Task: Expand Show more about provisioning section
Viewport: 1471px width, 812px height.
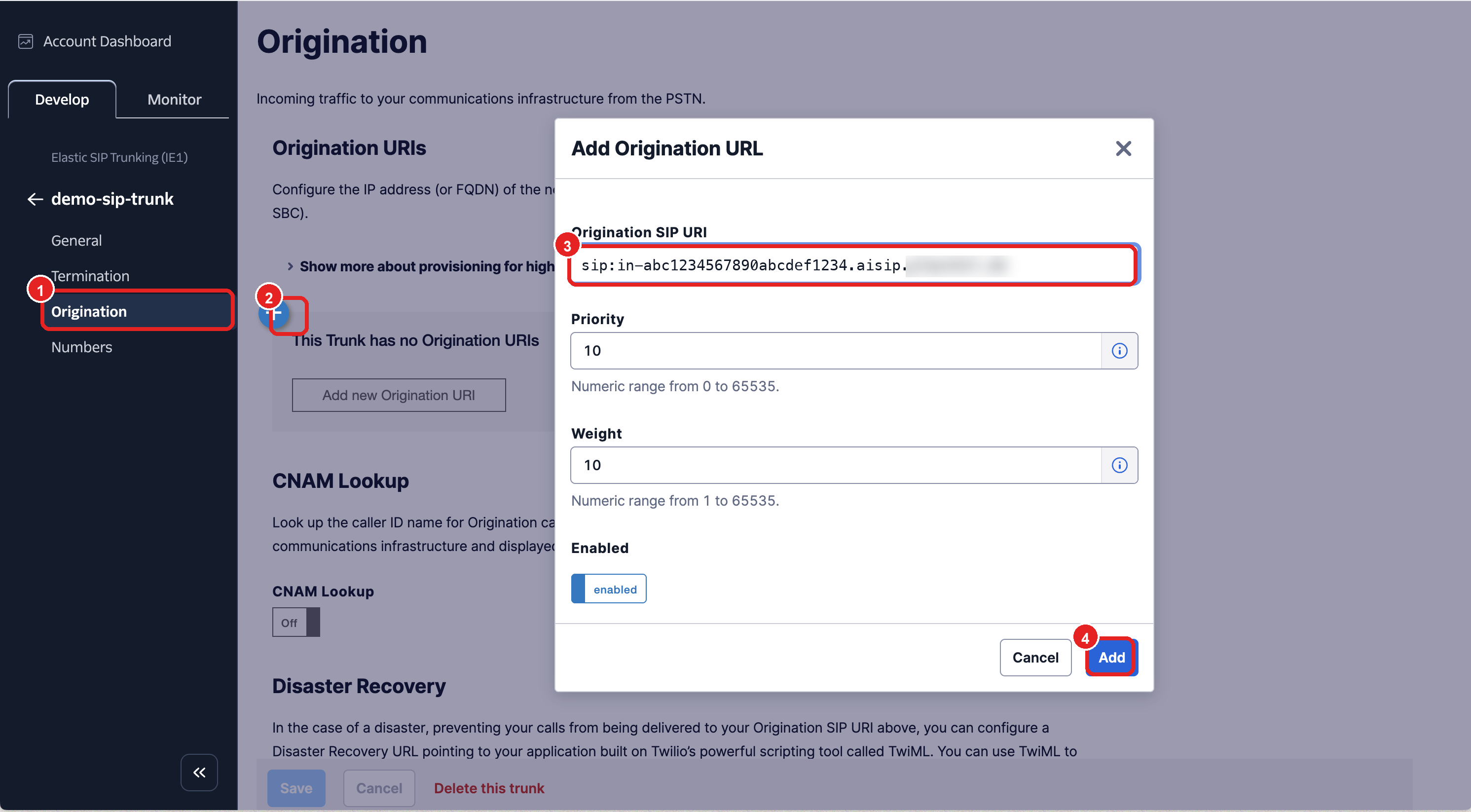Action: [x=421, y=267]
